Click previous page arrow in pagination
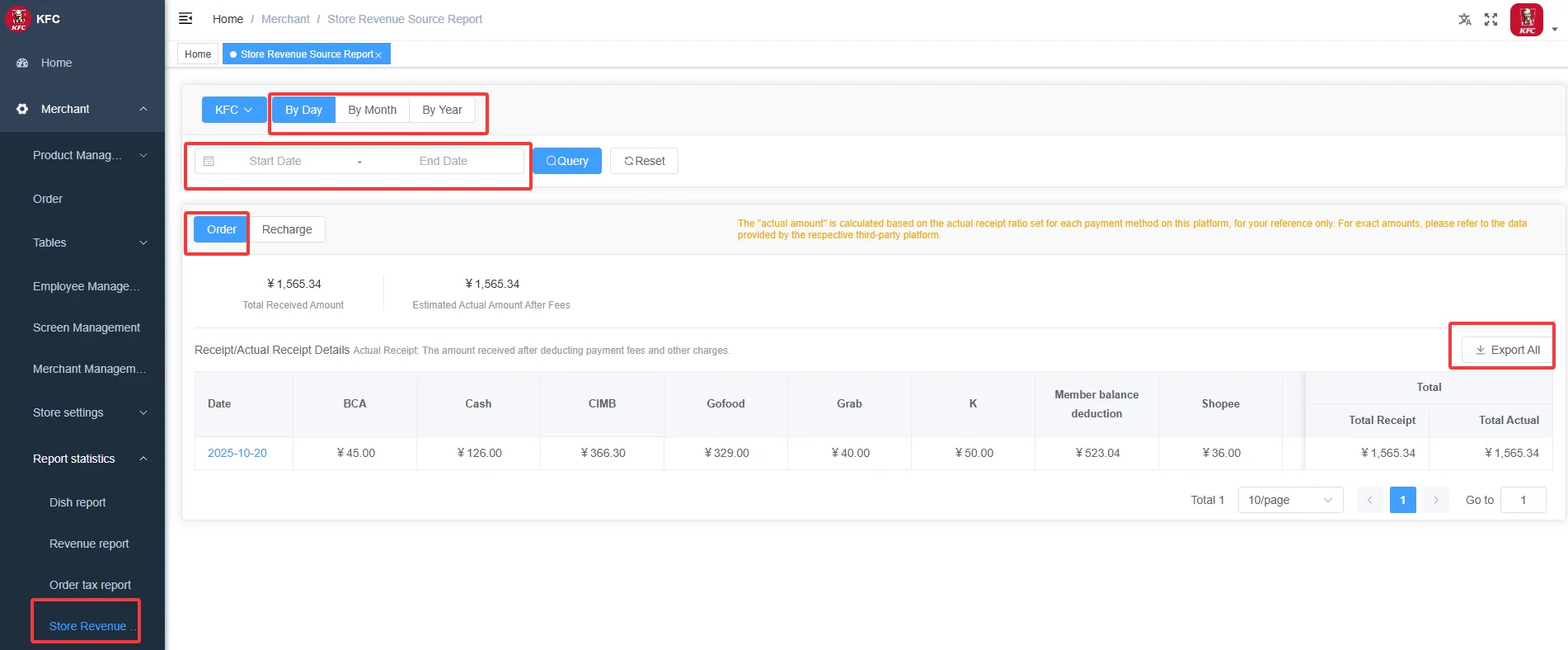The height and width of the screenshot is (650, 1568). (x=1369, y=500)
